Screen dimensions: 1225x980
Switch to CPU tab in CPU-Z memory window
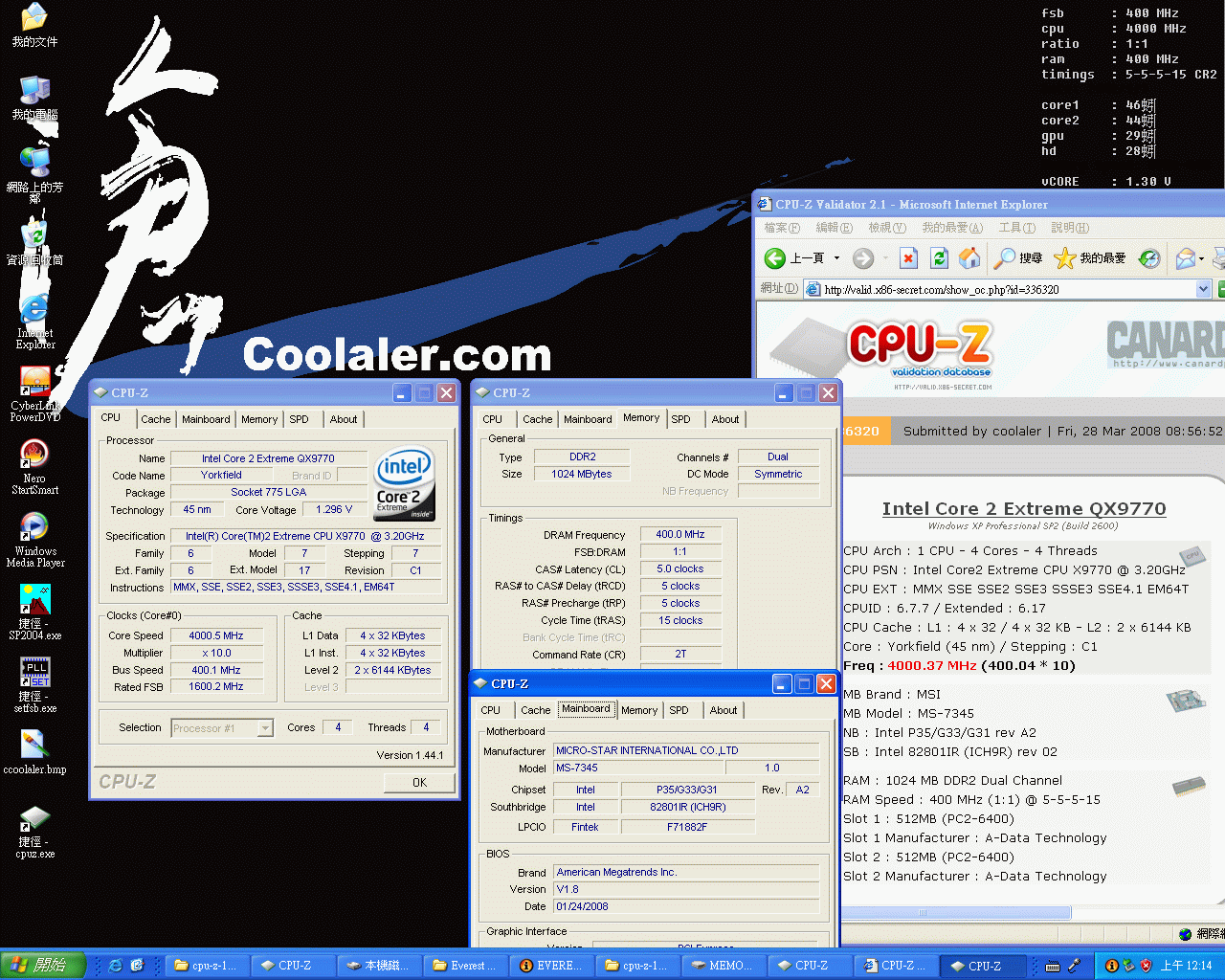(x=493, y=419)
